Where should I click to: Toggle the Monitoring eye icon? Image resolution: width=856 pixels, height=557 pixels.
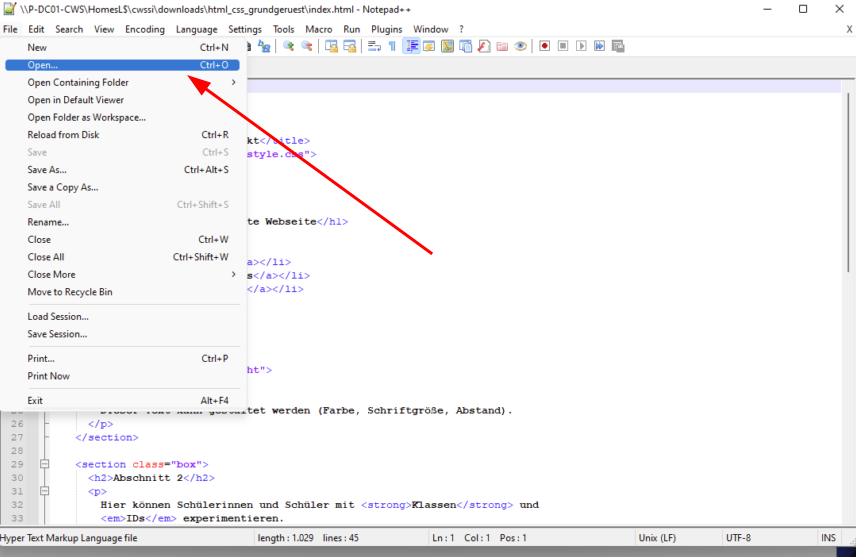(x=520, y=46)
